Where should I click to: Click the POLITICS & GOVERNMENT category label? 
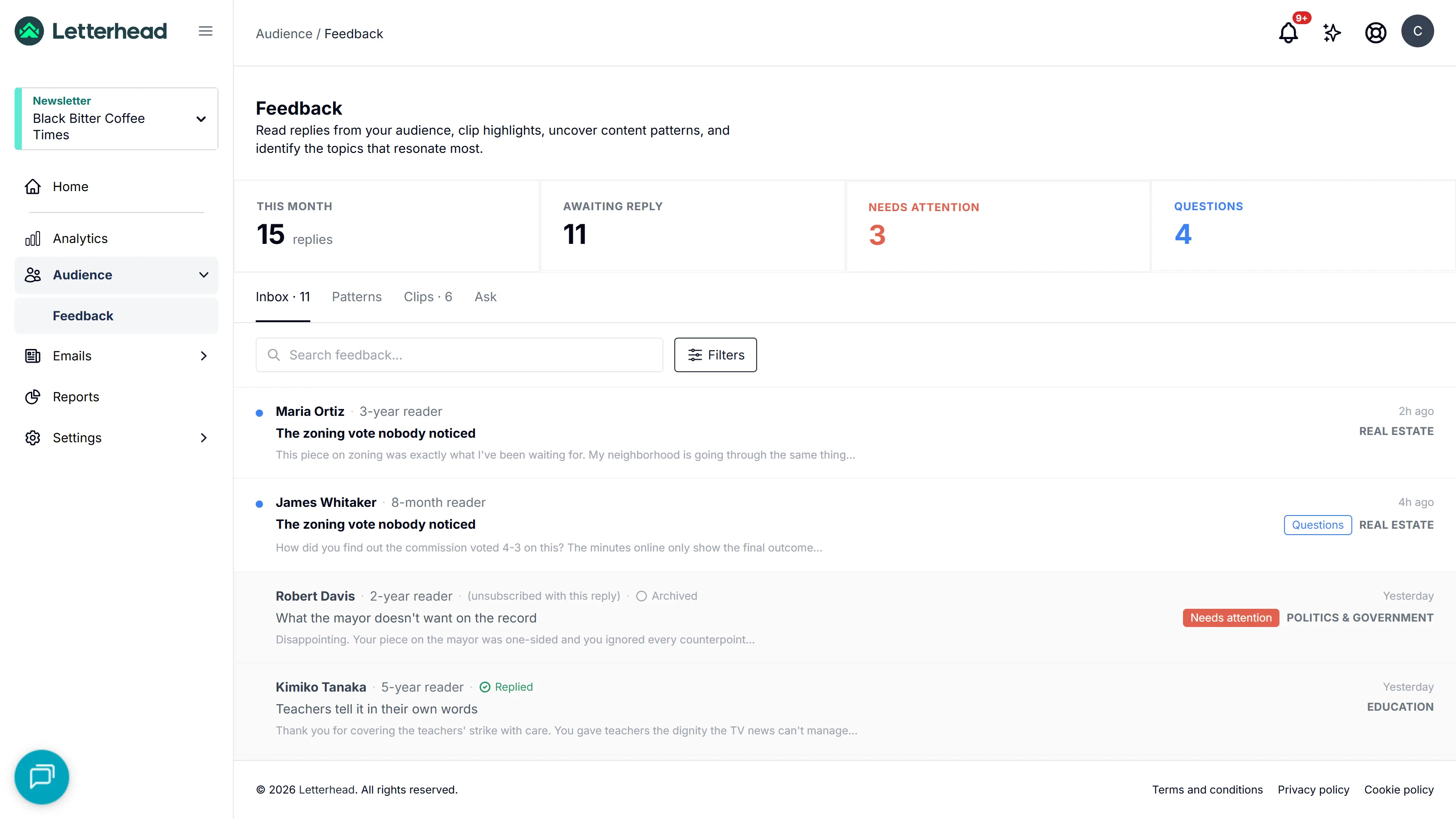[x=1360, y=618]
